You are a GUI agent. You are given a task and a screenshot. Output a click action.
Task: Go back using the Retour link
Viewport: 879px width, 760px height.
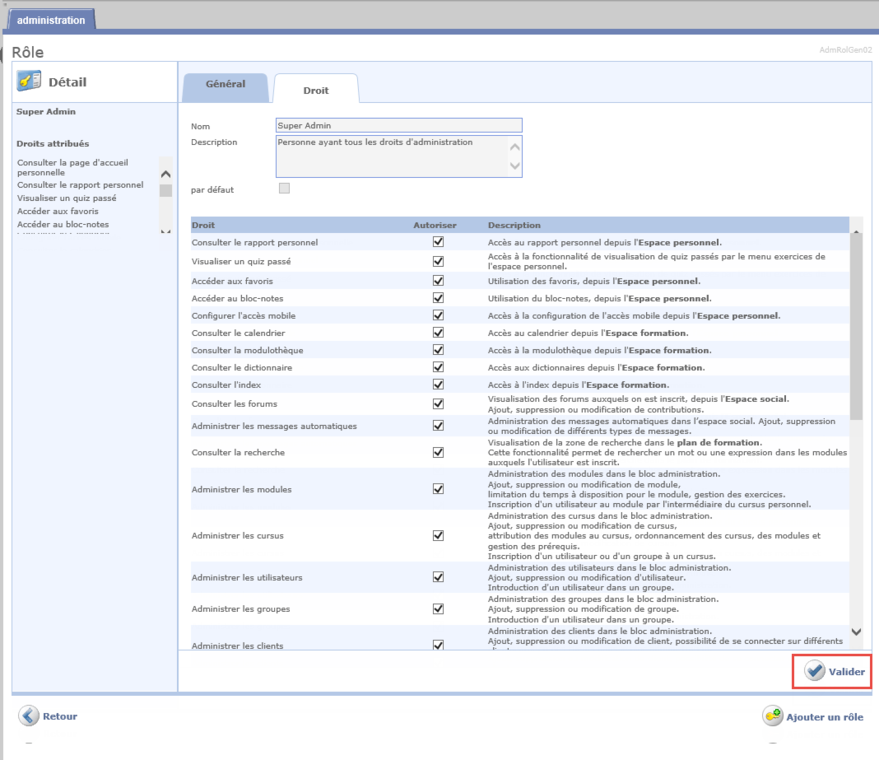tap(59, 716)
